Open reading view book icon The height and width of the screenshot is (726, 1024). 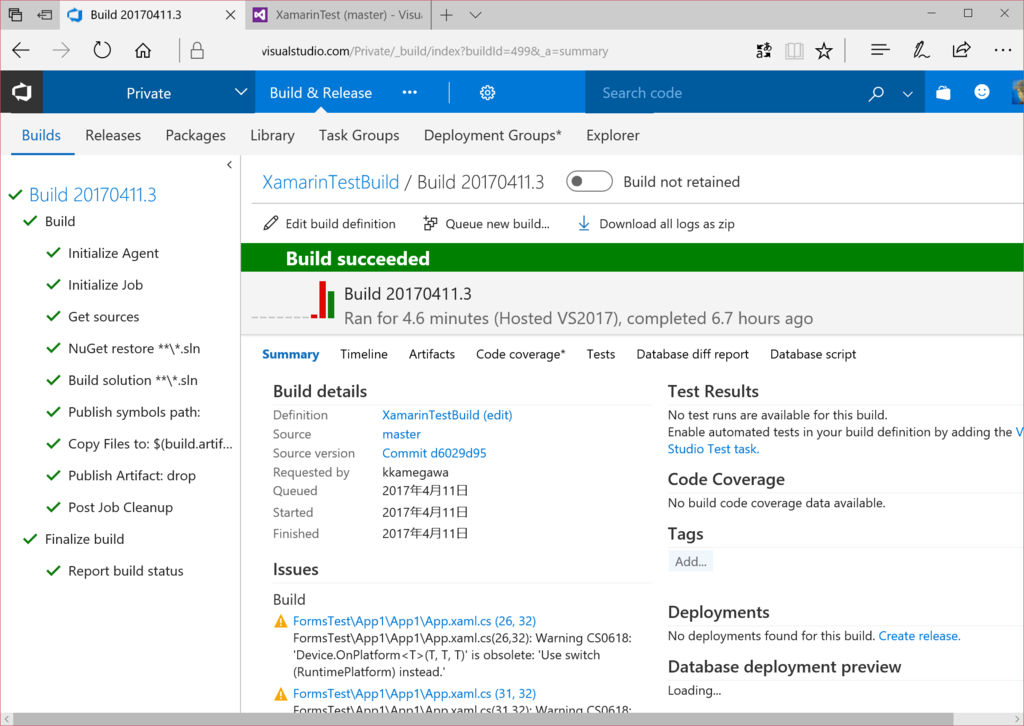[x=794, y=50]
